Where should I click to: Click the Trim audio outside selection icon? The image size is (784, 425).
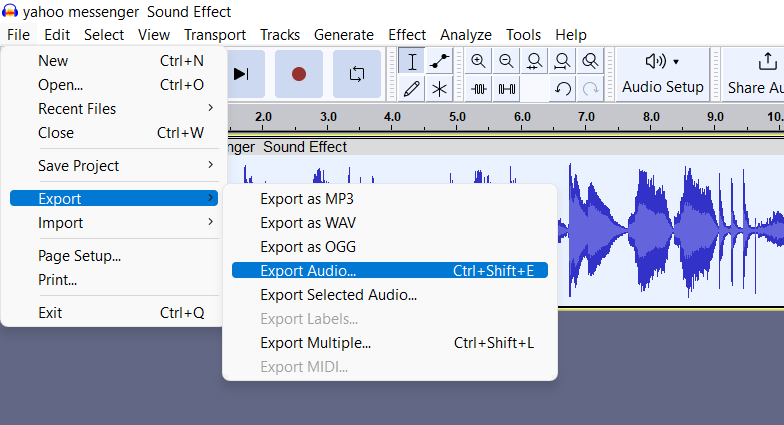tap(479, 88)
